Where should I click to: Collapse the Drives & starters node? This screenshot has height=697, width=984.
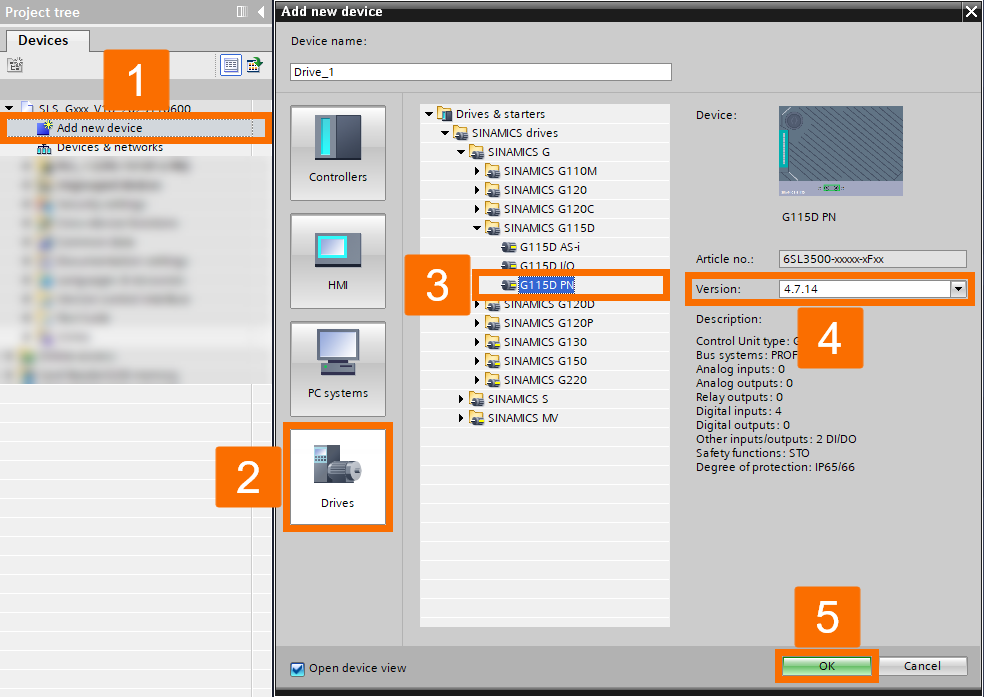point(429,114)
